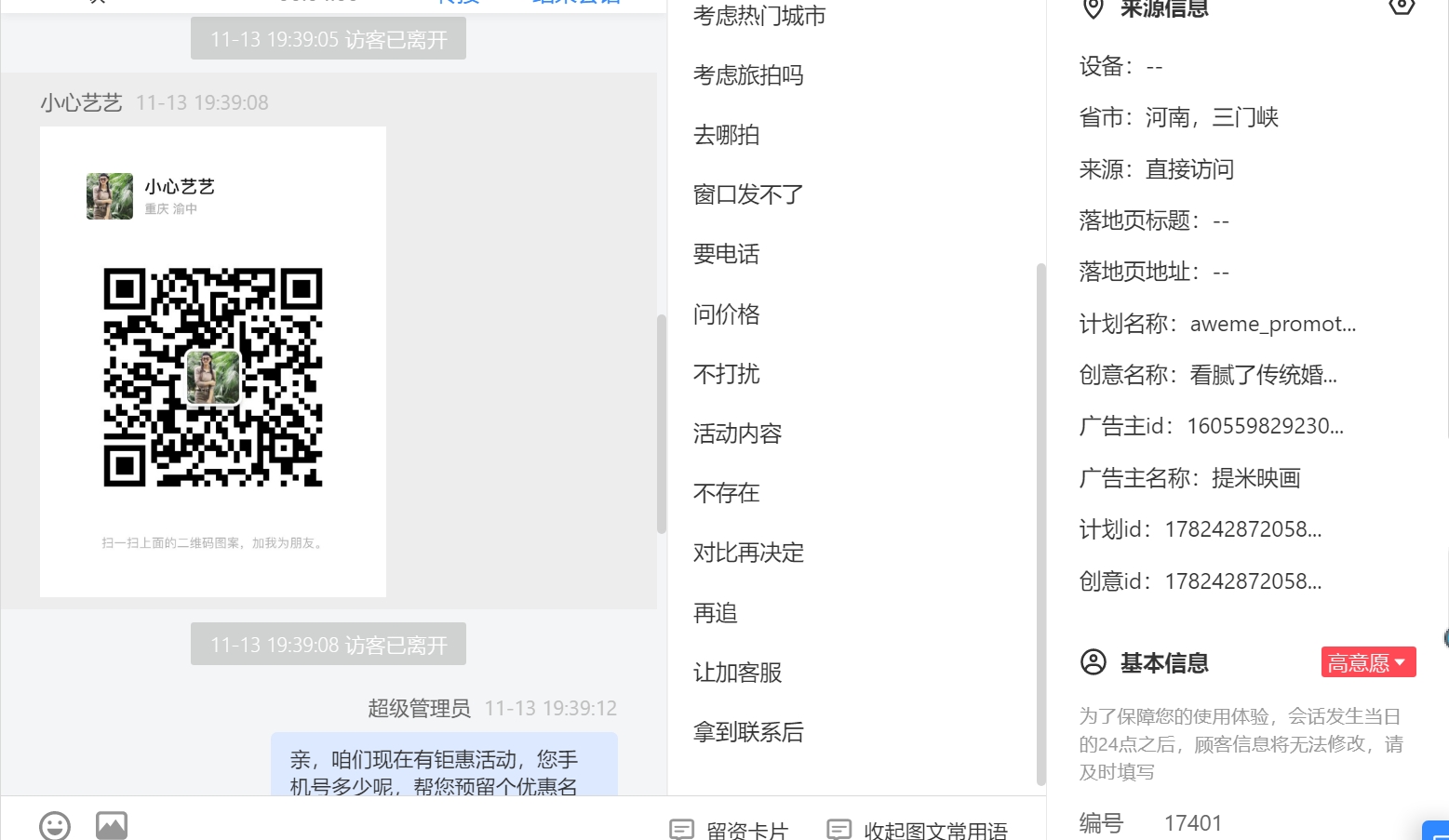Click the quick phrases list scrollbar

[x=1040, y=524]
